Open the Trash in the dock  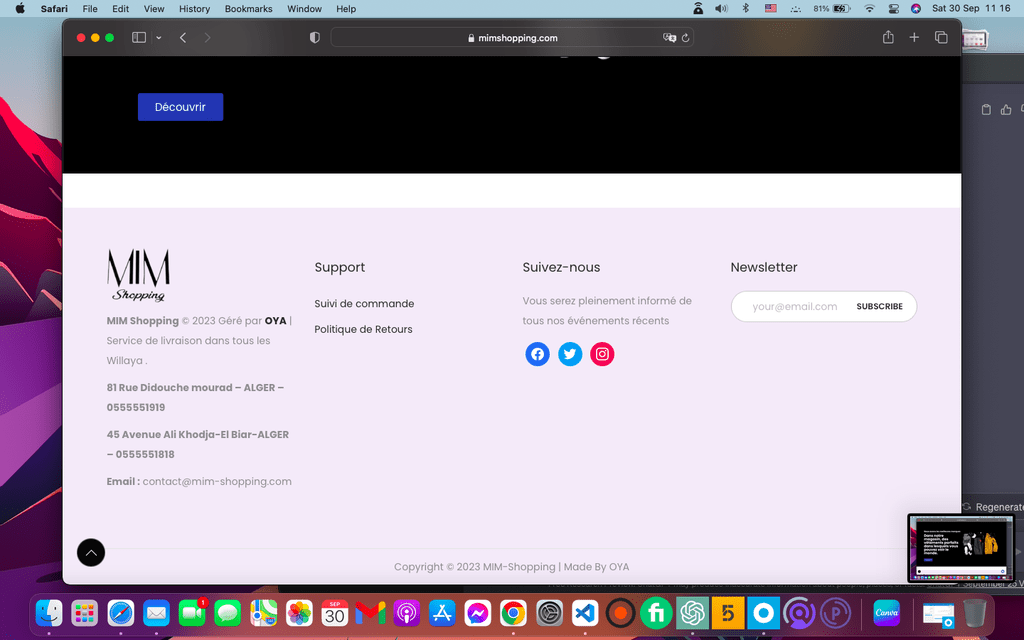pyautogui.click(x=974, y=613)
